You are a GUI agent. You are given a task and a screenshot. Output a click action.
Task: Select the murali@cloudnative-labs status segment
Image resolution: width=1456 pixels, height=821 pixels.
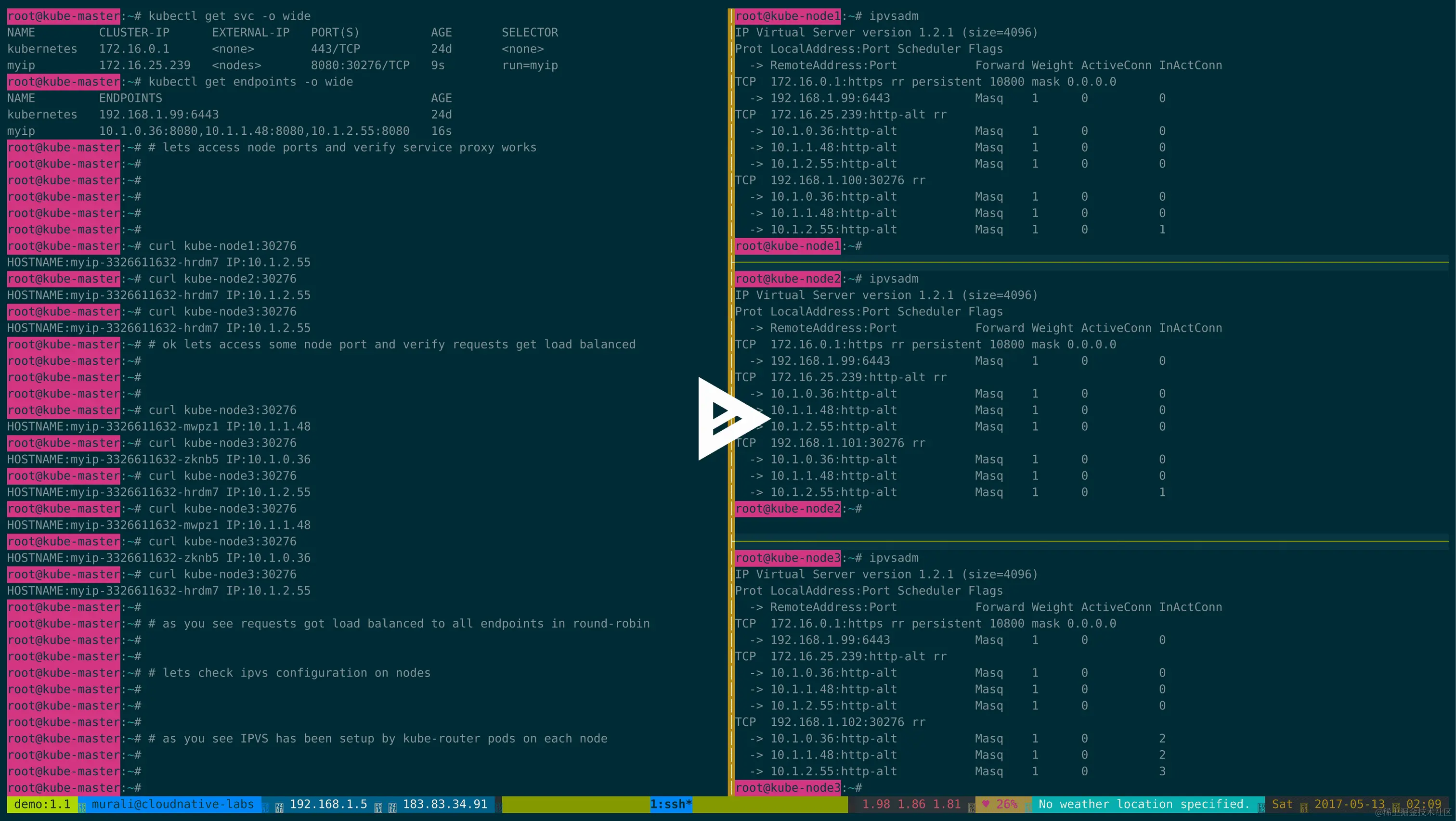tap(172, 804)
